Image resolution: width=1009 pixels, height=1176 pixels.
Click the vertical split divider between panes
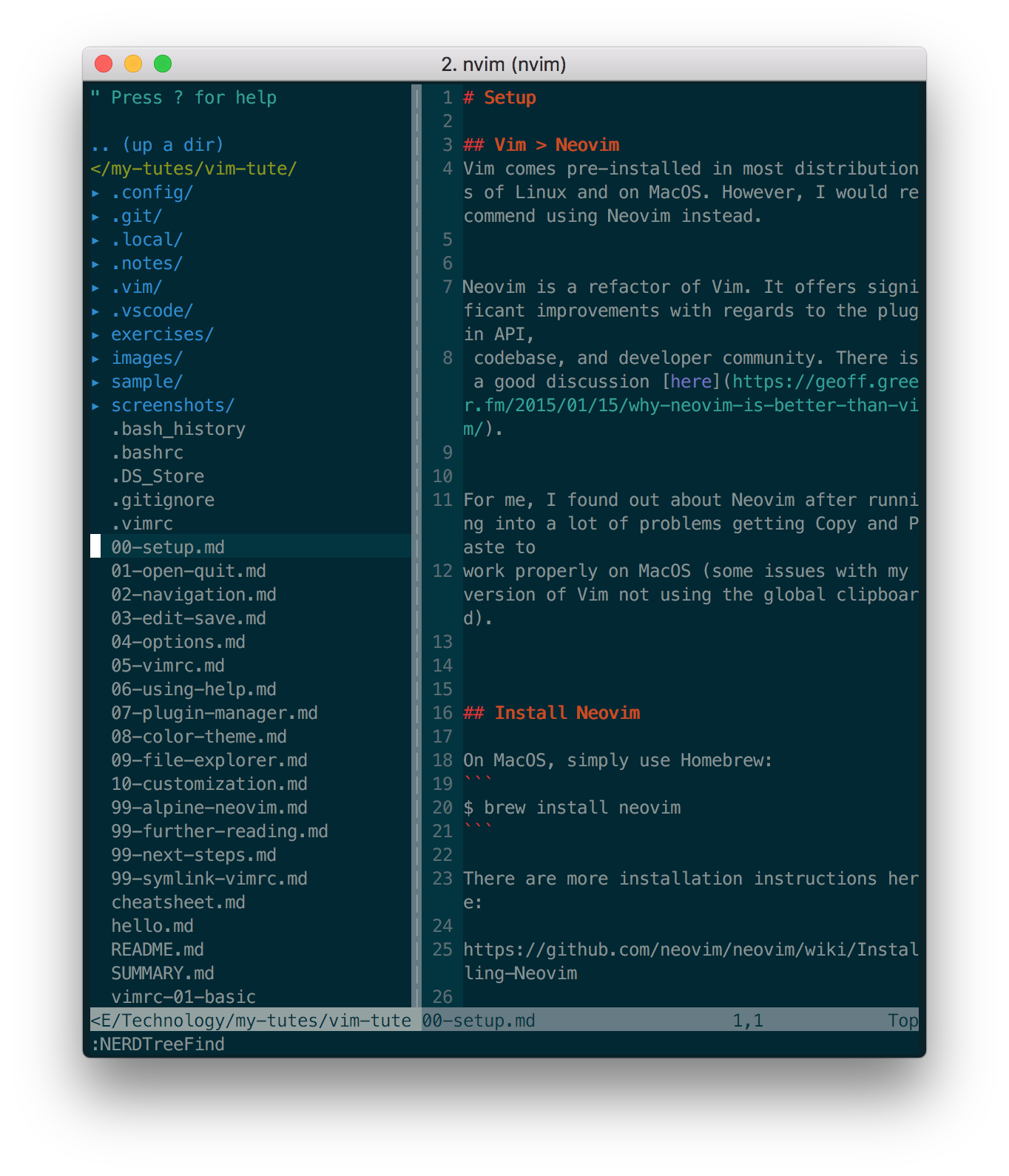pyautogui.click(x=416, y=546)
